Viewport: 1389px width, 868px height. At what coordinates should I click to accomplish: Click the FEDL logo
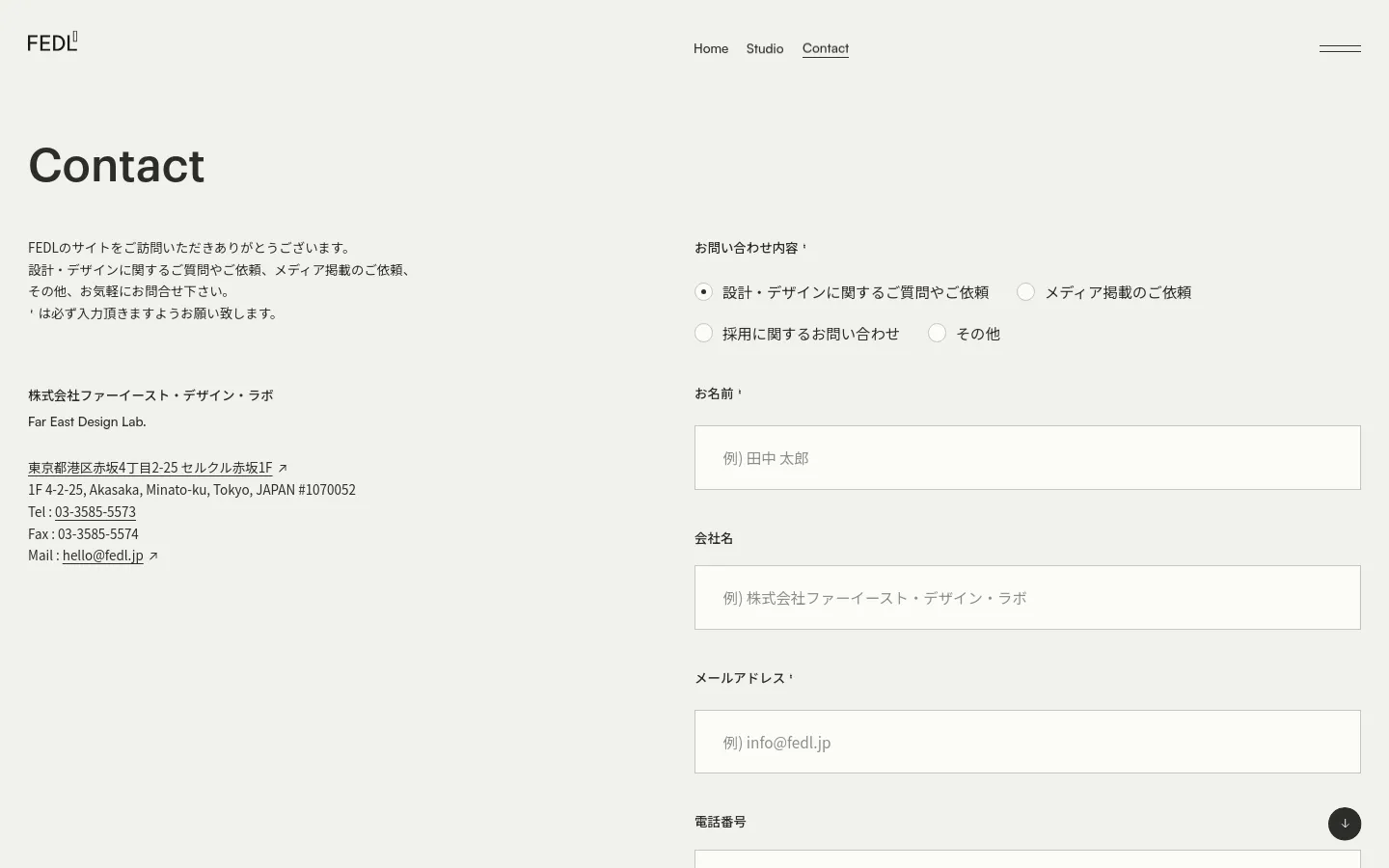[x=52, y=41]
